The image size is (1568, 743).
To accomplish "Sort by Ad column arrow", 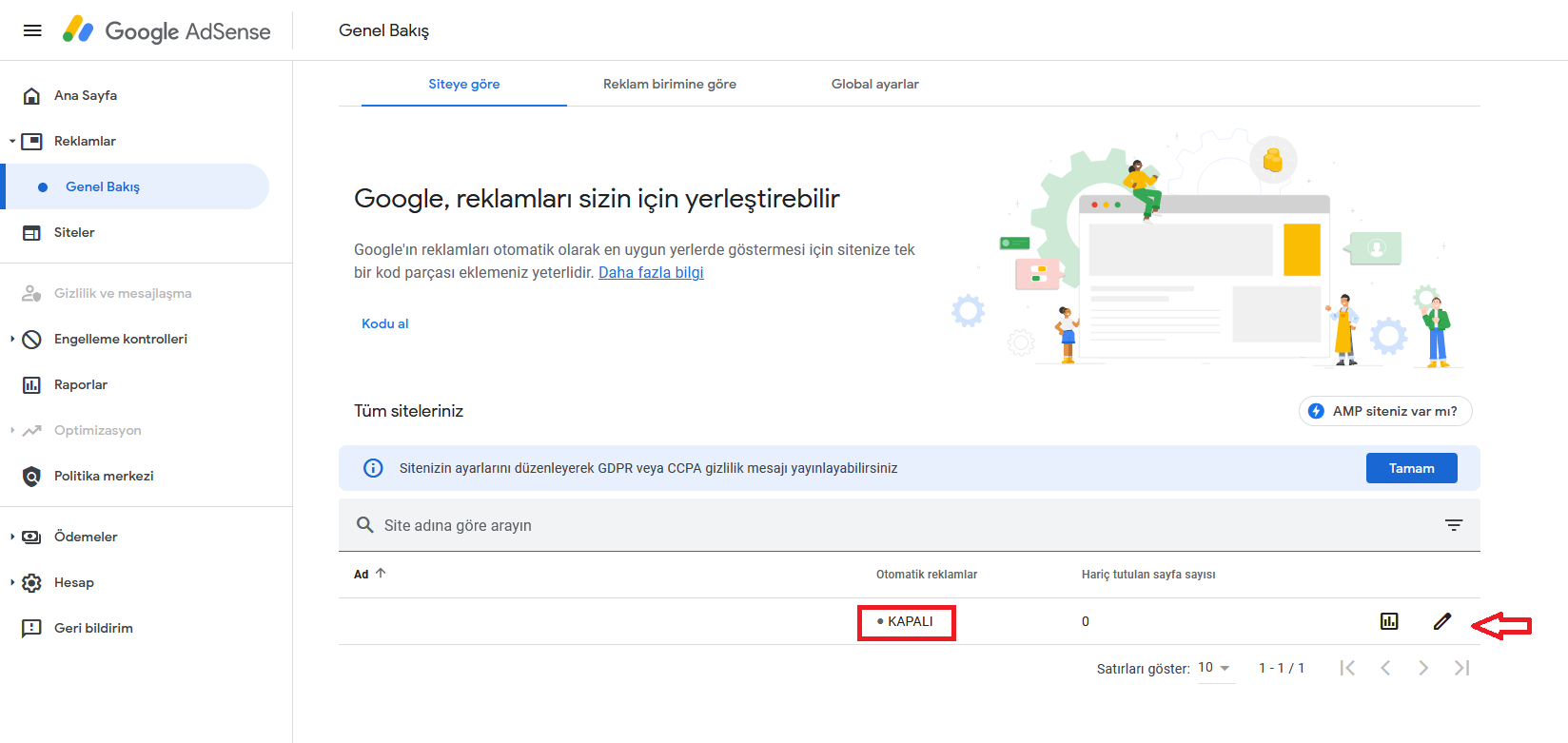I will 381,574.
